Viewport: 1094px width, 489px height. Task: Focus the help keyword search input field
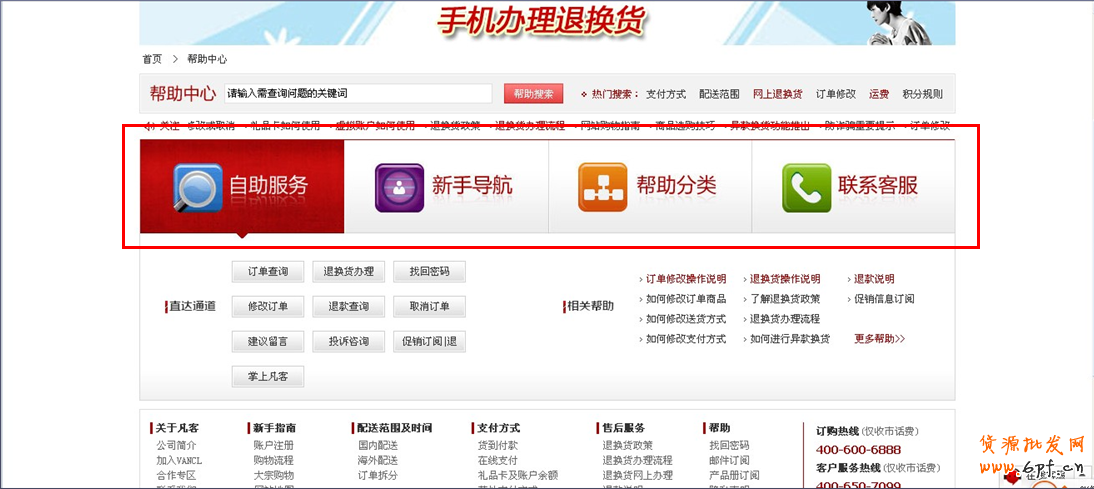(357, 94)
